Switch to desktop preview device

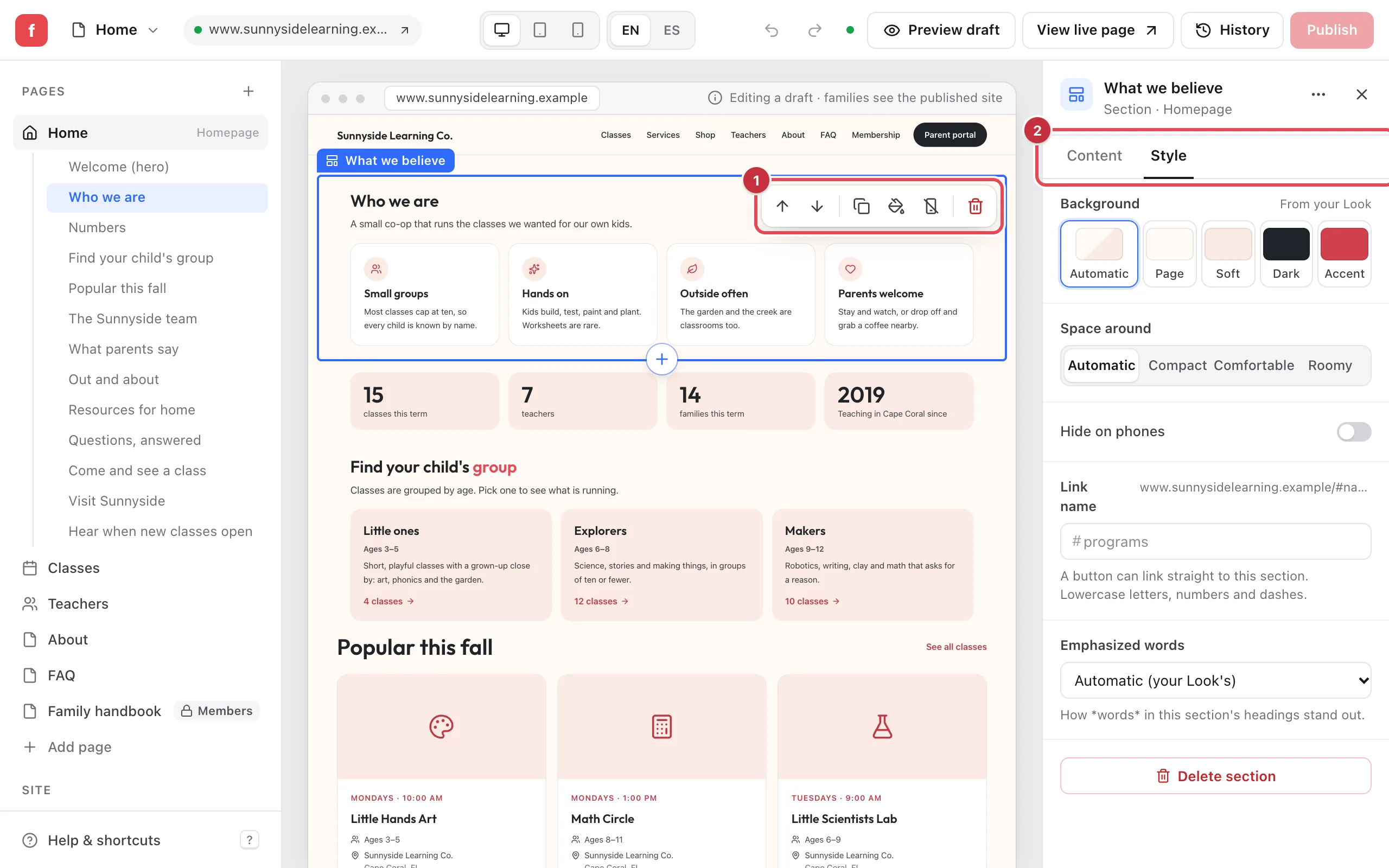tap(502, 30)
